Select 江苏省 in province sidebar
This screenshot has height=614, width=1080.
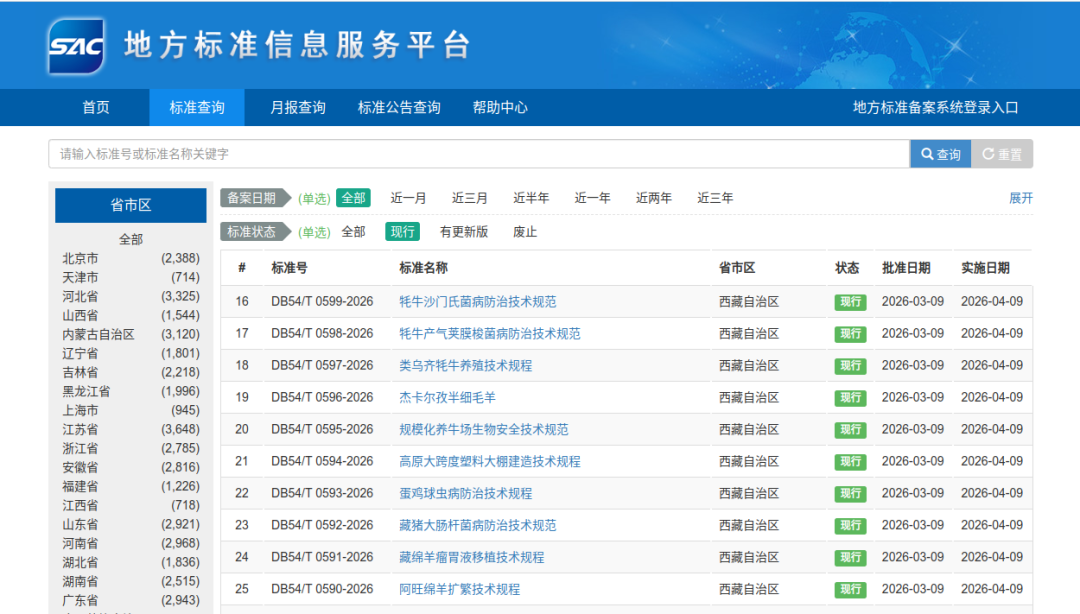(80, 429)
